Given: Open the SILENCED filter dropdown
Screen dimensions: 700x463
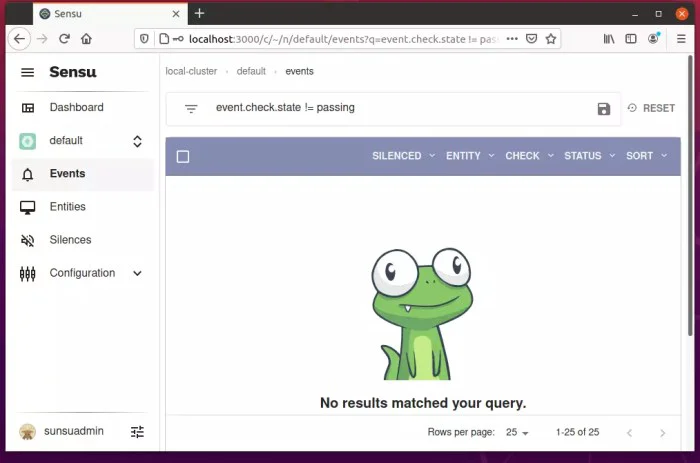Looking at the screenshot, I should point(403,156).
